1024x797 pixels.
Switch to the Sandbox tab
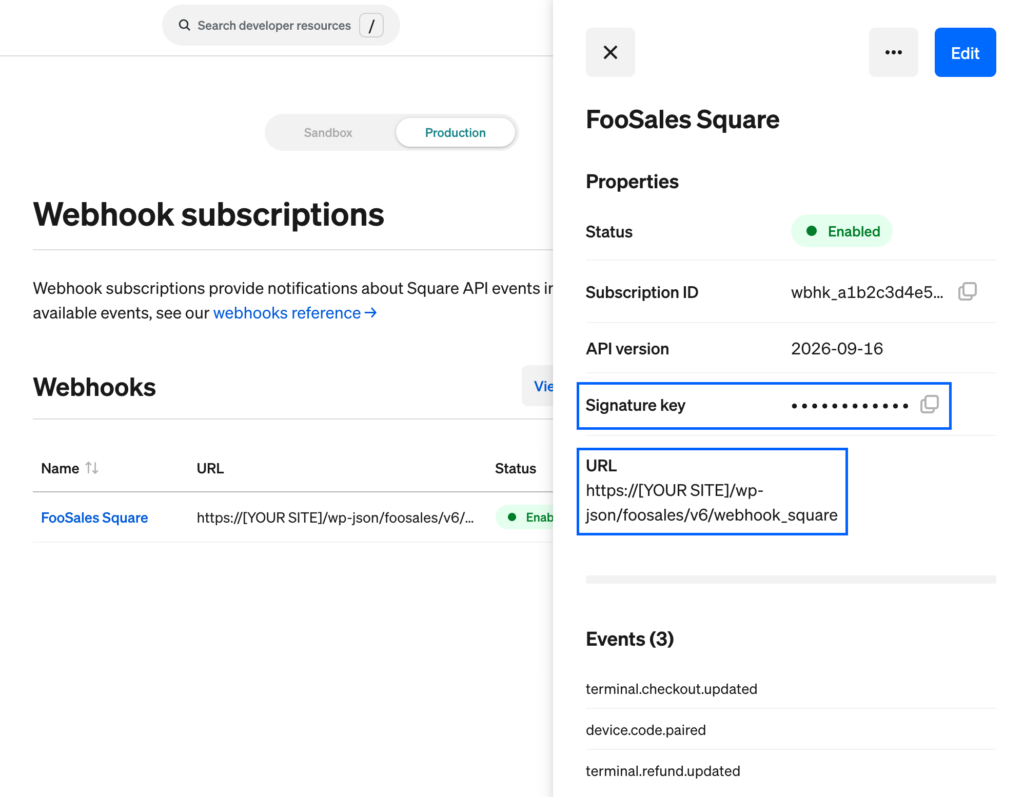click(328, 133)
